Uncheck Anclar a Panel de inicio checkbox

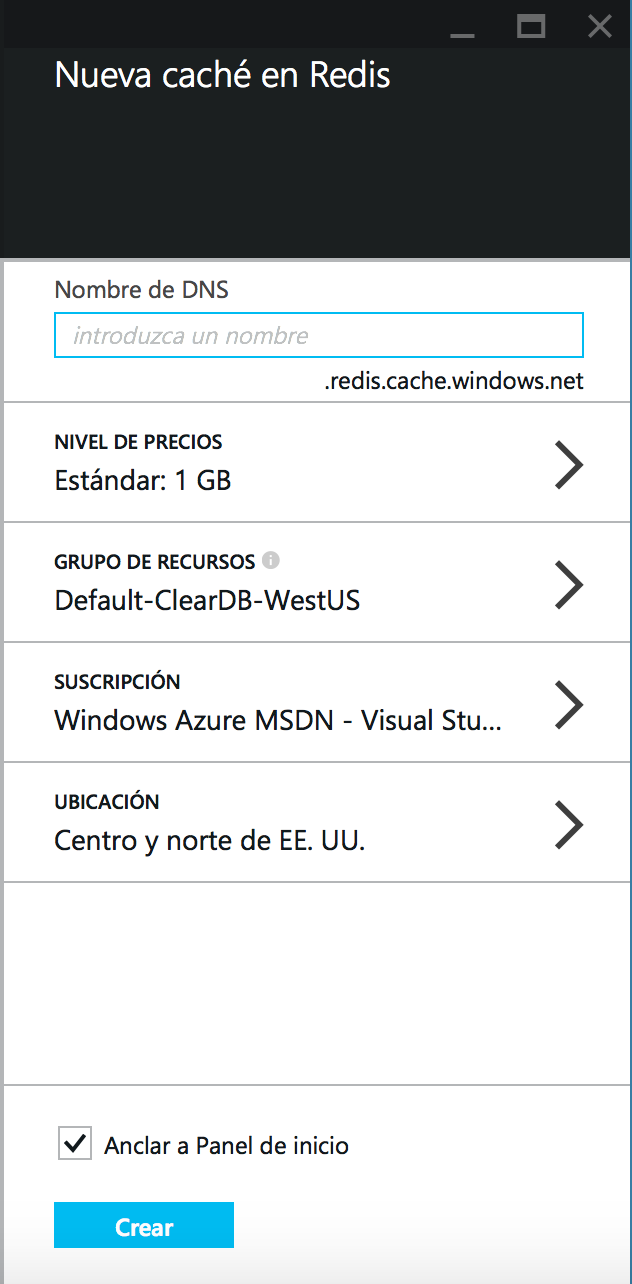75,1144
